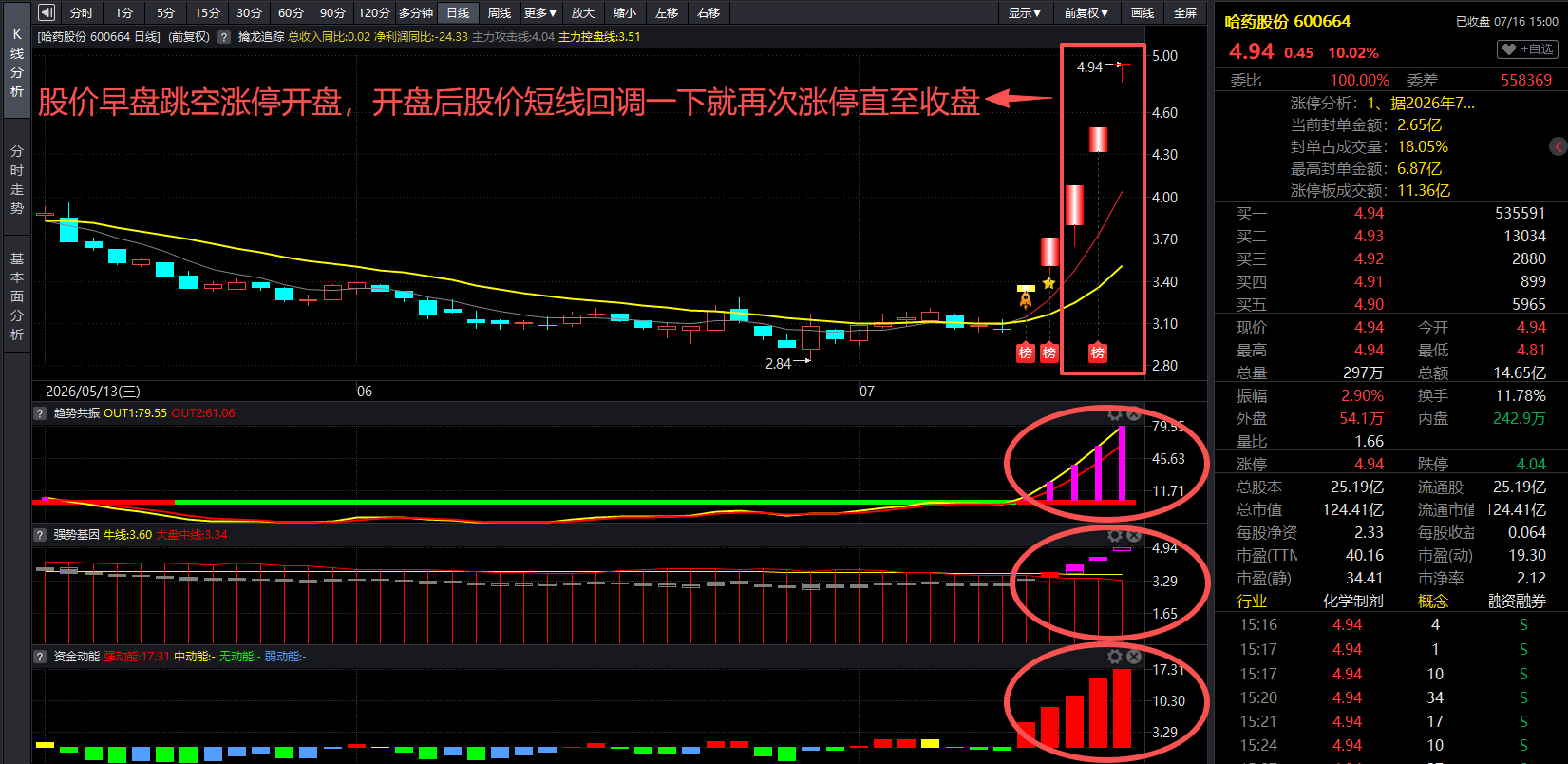Click the 换手 11.78% value
The image size is (1568, 764).
click(x=1521, y=396)
